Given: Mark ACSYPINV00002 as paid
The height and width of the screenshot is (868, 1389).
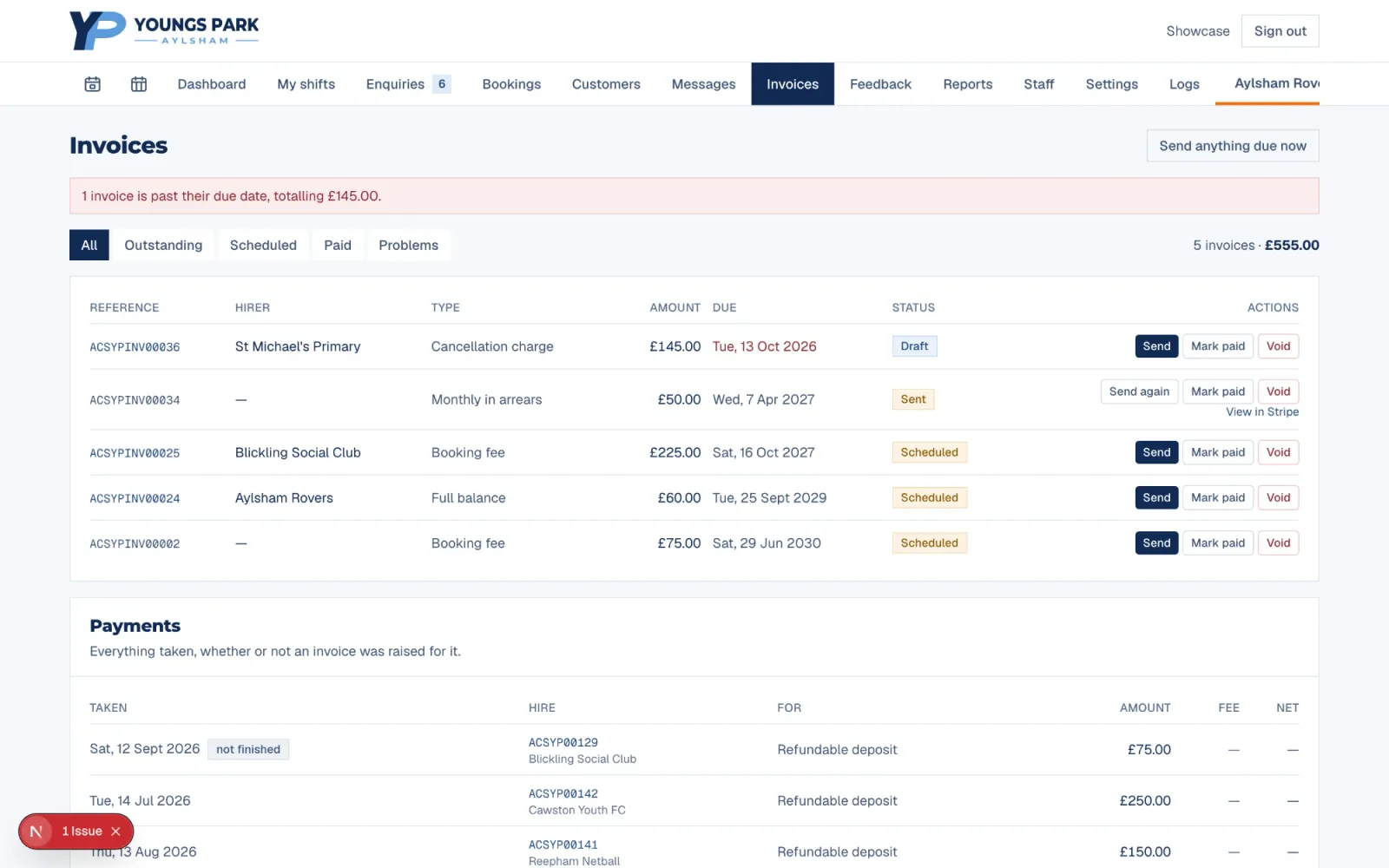Looking at the screenshot, I should click(x=1218, y=543).
